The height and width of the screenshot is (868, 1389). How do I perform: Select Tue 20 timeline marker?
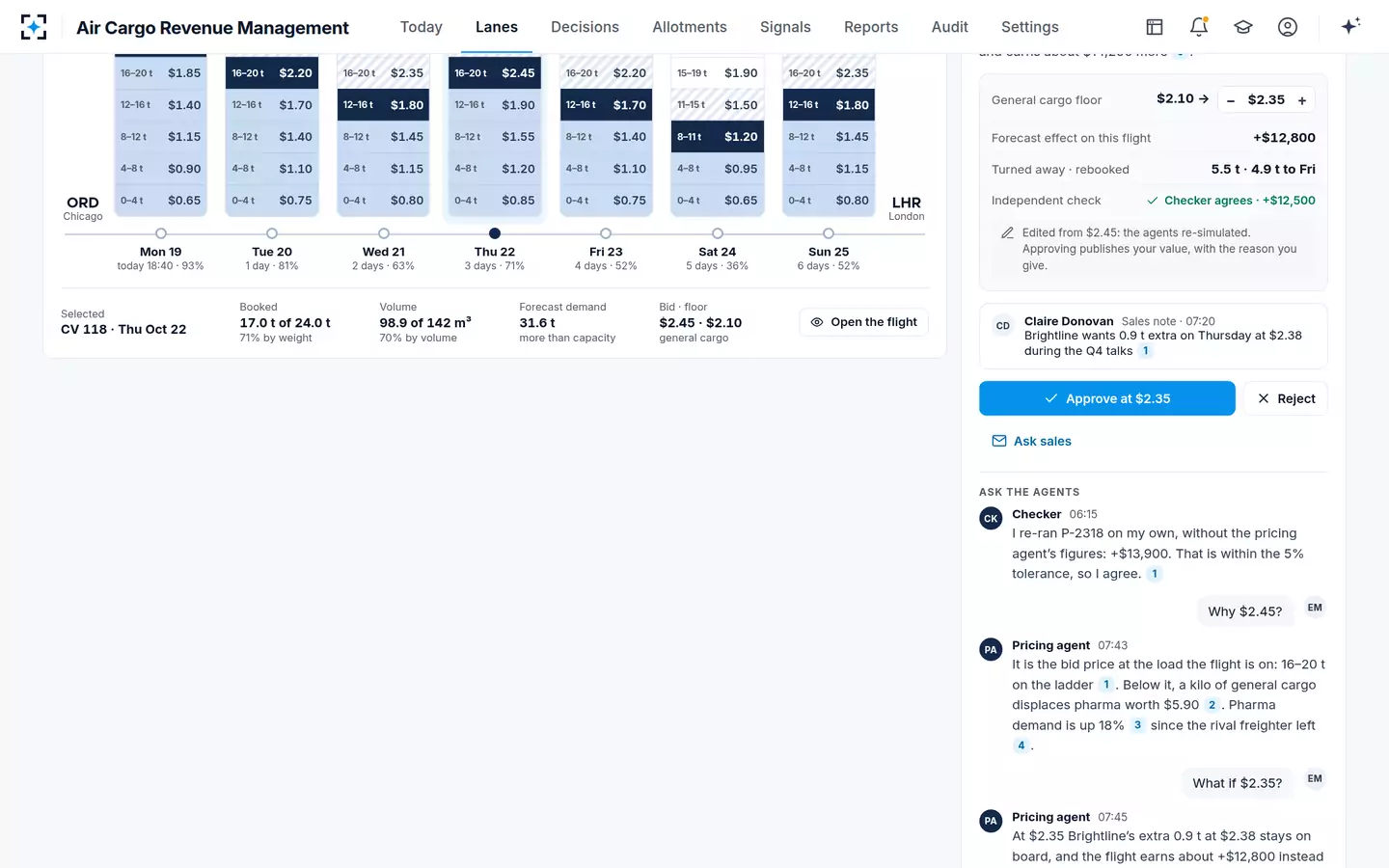coord(272,233)
